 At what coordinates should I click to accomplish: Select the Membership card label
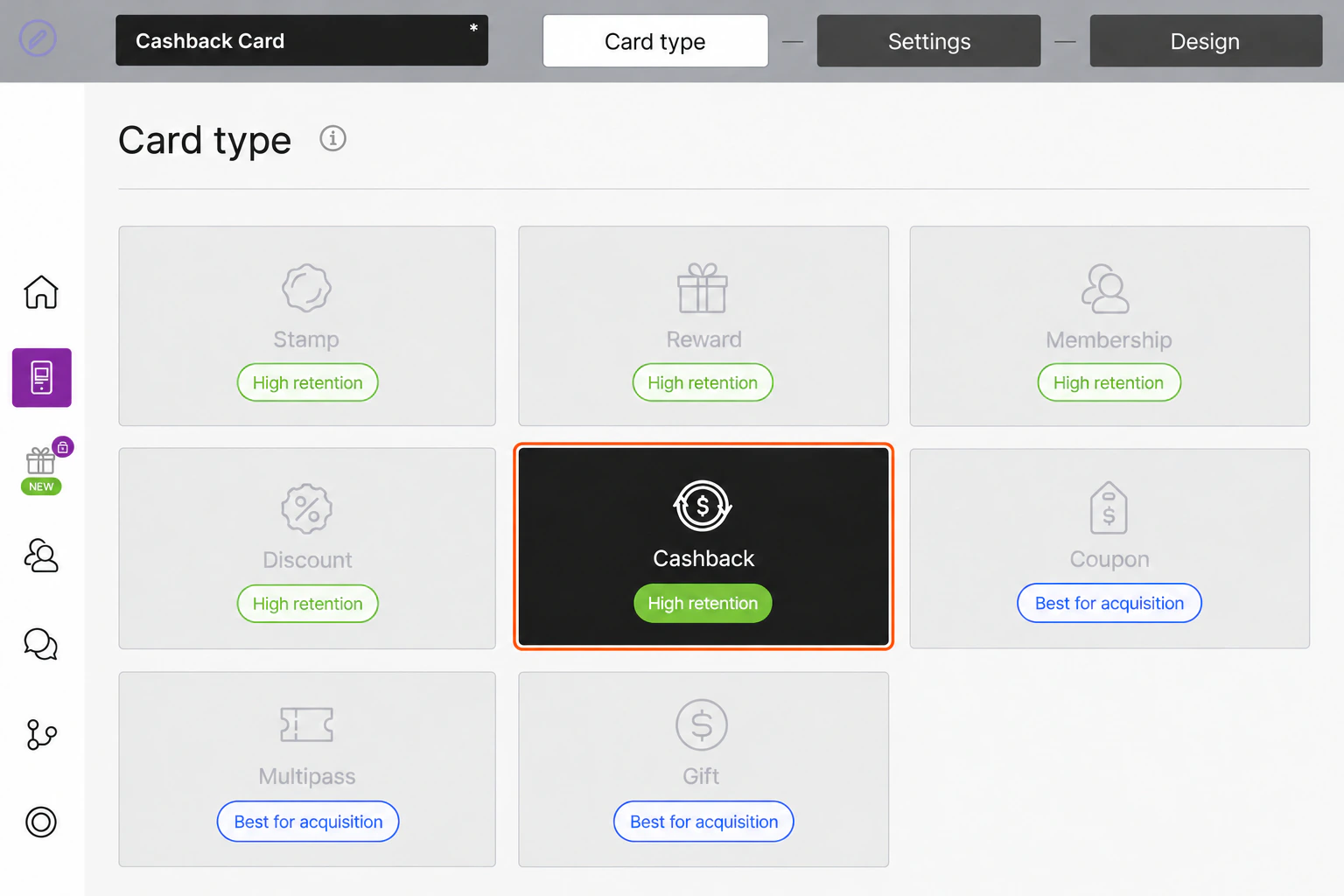tap(1109, 339)
